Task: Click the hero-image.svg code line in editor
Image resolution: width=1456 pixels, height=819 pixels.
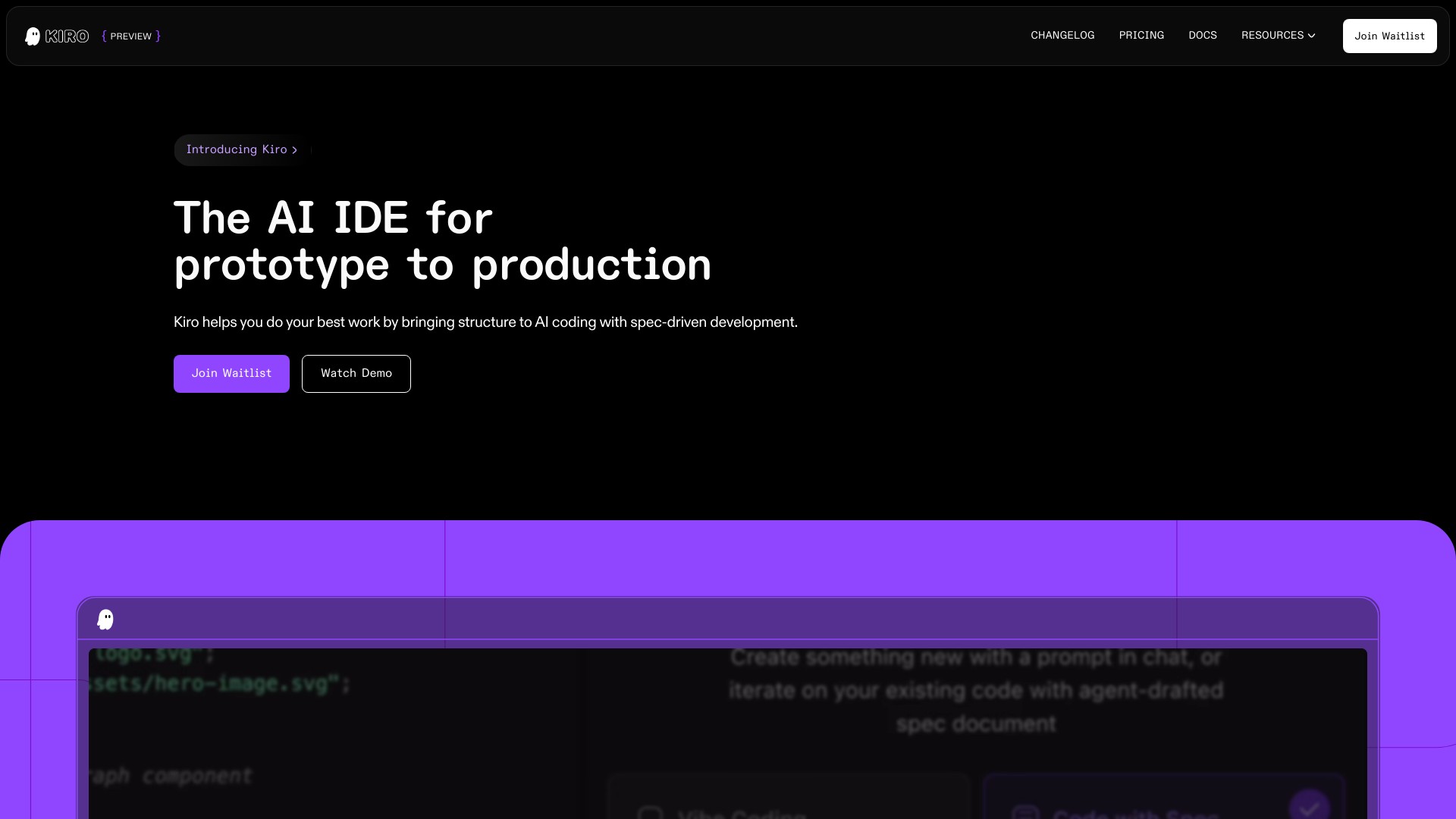Action: pos(220,684)
